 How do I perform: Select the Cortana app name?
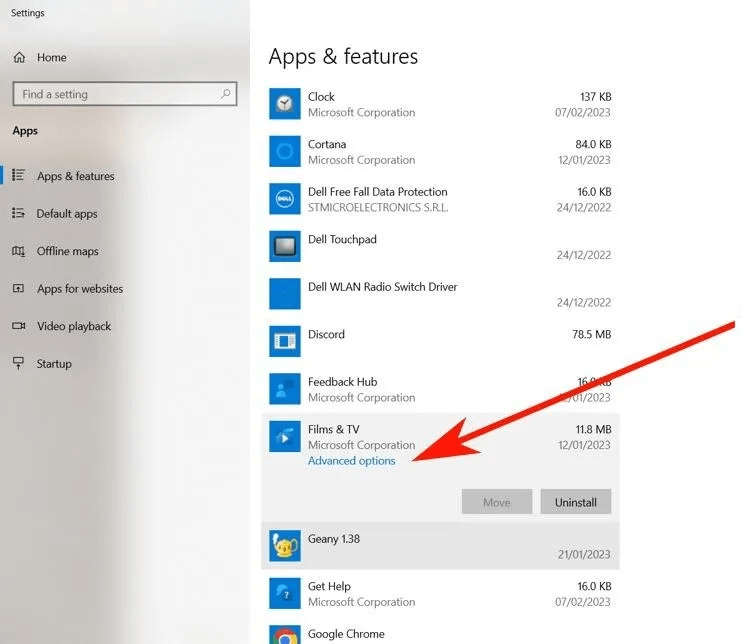(327, 144)
